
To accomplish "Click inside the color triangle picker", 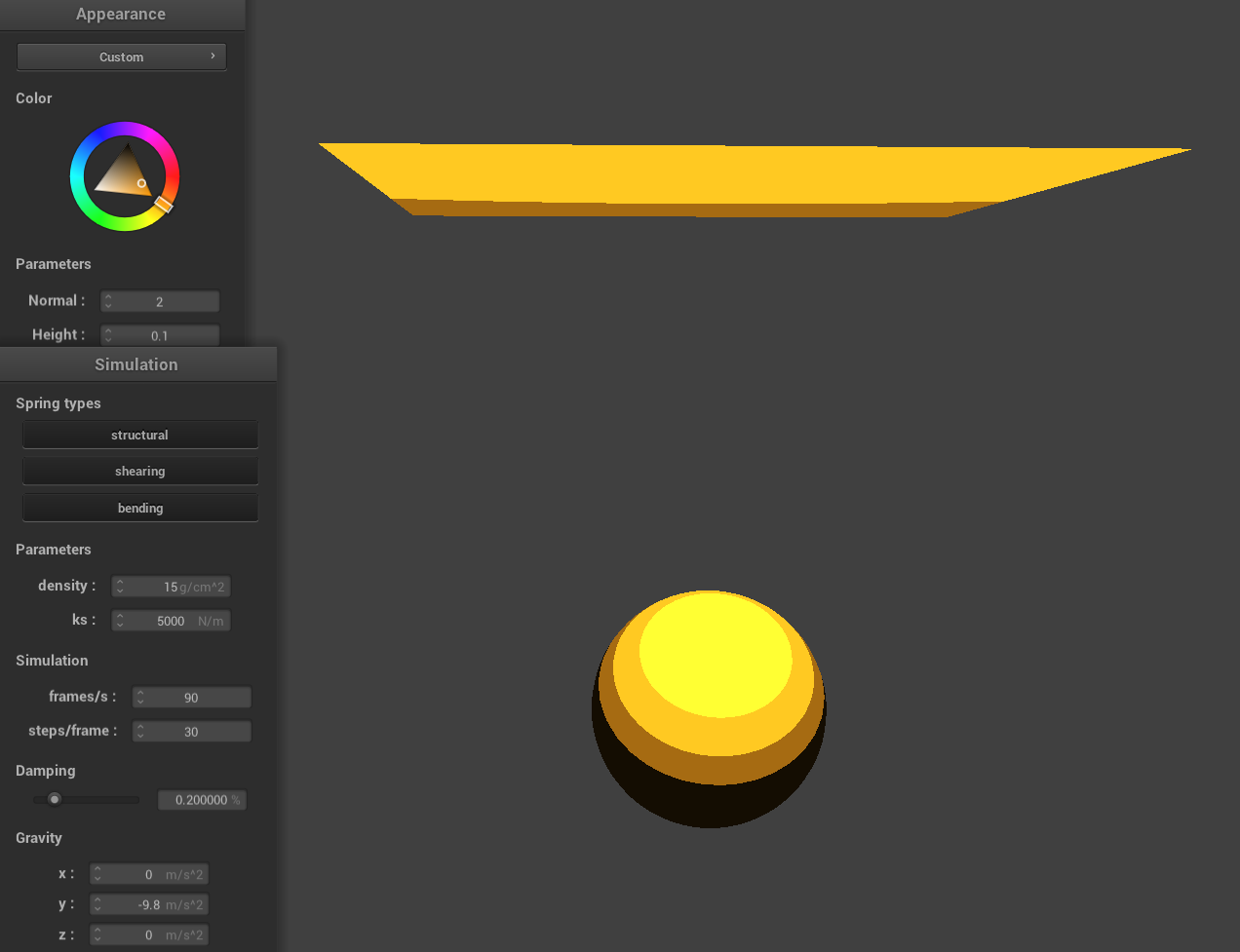I will [125, 173].
